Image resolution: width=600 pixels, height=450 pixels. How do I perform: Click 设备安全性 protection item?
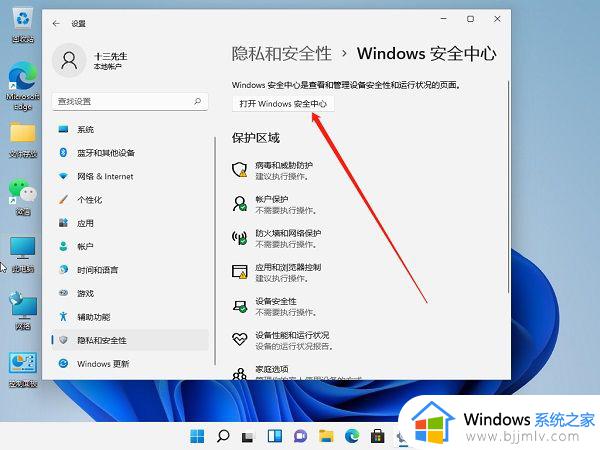click(276, 306)
